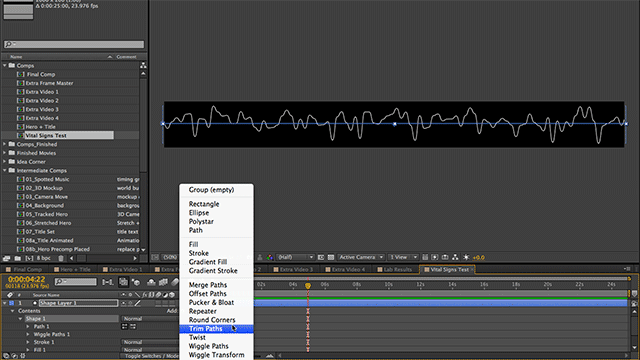The width and height of the screenshot is (640, 360).
Task: Open the Final Comp timeline tab
Action: tap(24, 269)
